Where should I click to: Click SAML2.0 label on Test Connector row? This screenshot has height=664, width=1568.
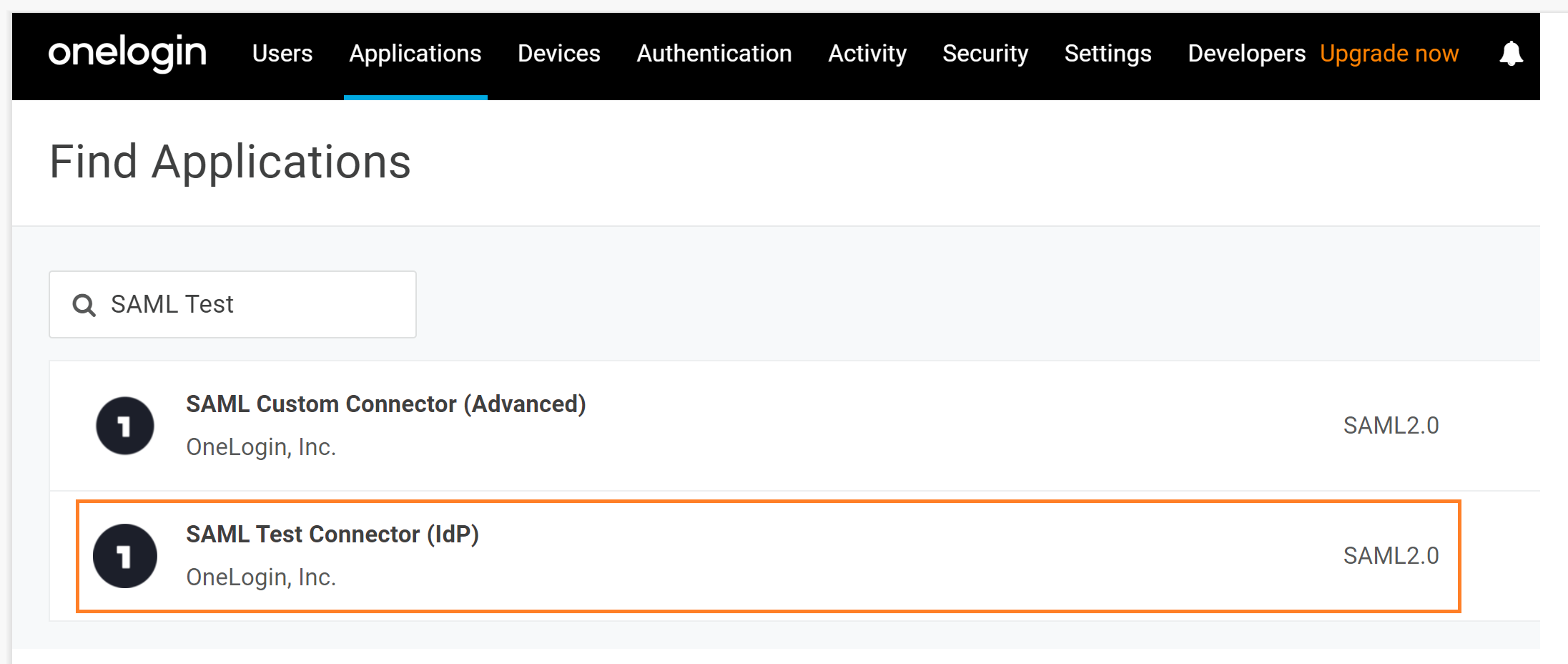pos(1391,556)
